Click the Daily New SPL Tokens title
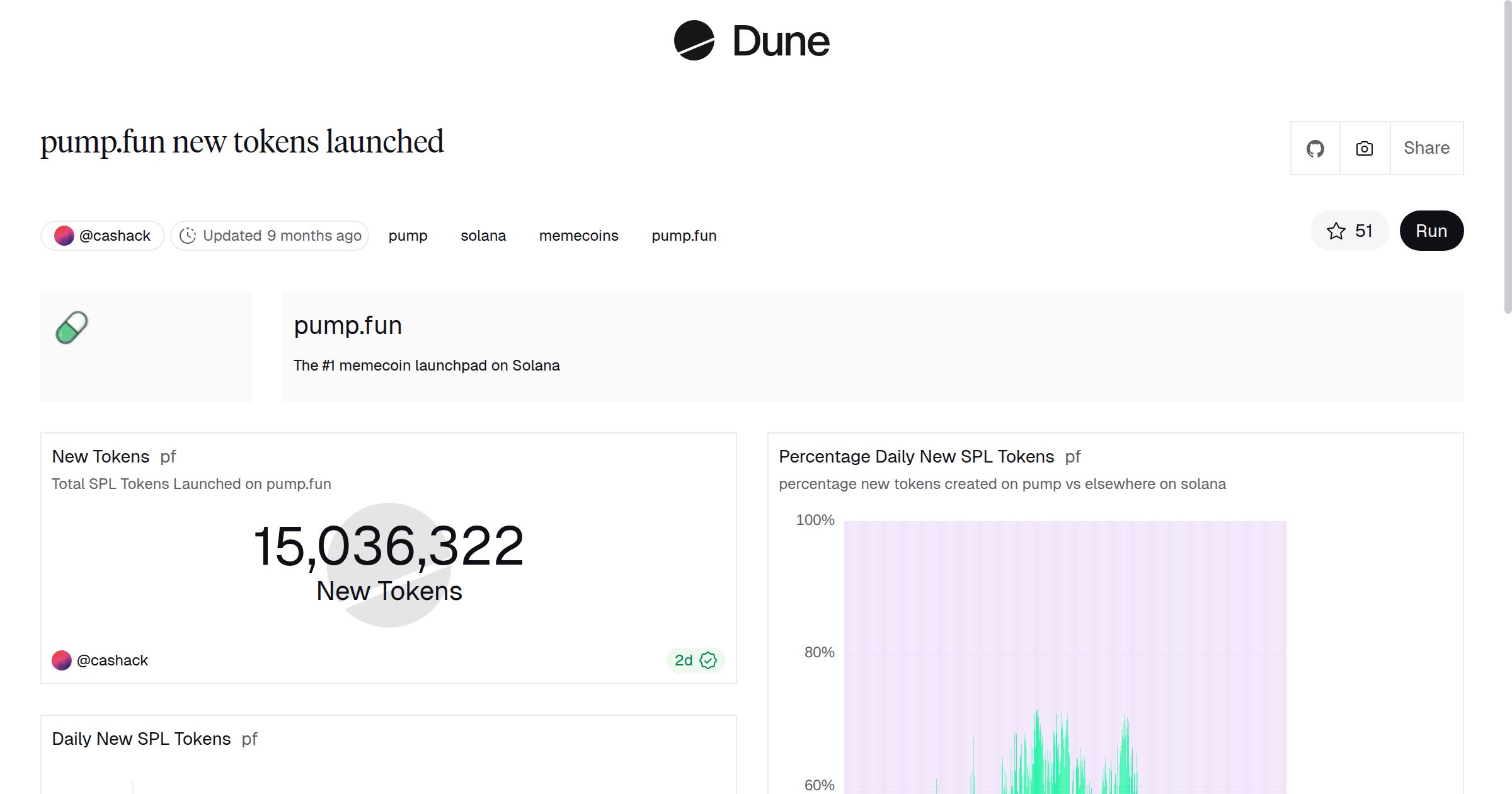Image resolution: width=1512 pixels, height=794 pixels. (140, 738)
